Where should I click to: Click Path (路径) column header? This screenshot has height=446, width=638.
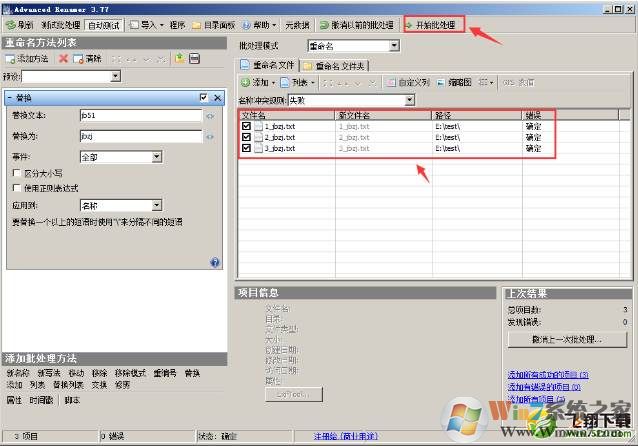coord(477,116)
